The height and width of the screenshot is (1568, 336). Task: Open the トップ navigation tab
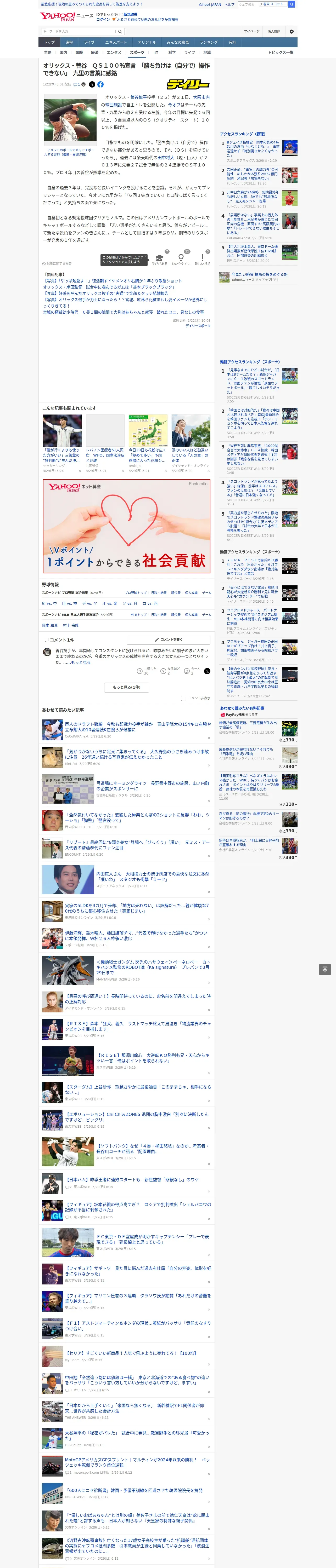49,43
